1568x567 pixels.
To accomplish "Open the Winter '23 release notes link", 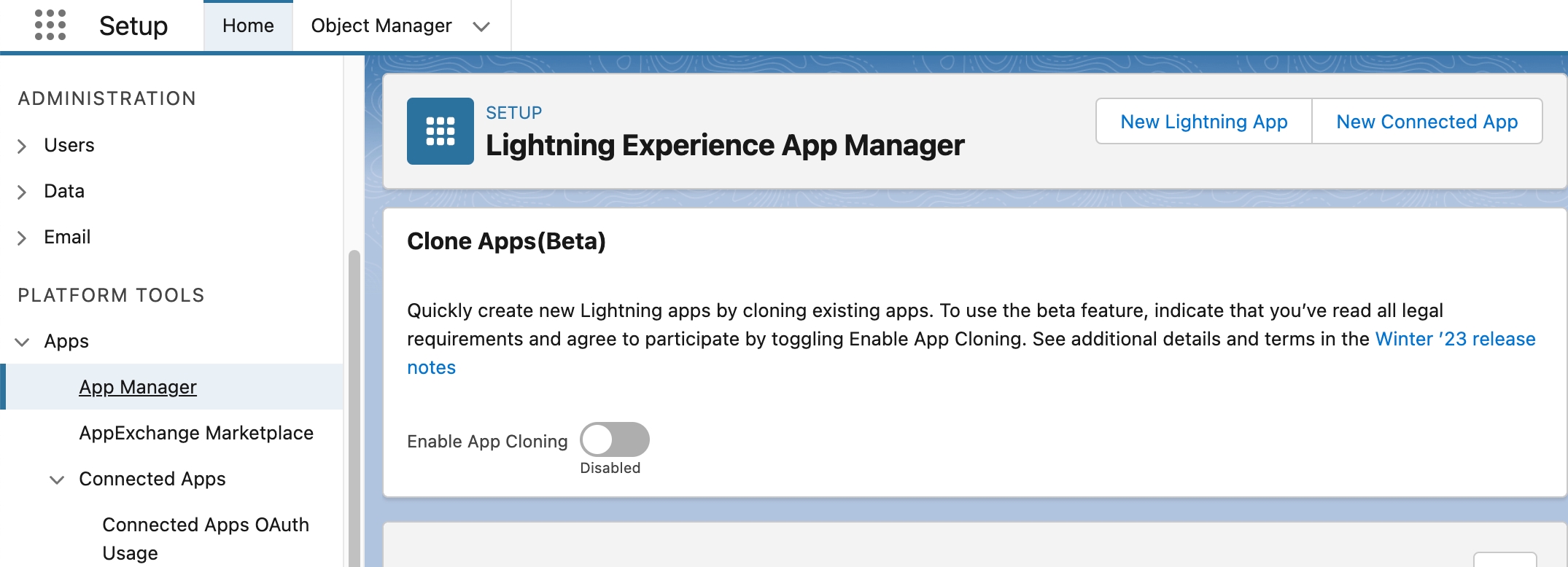I will 1454,339.
